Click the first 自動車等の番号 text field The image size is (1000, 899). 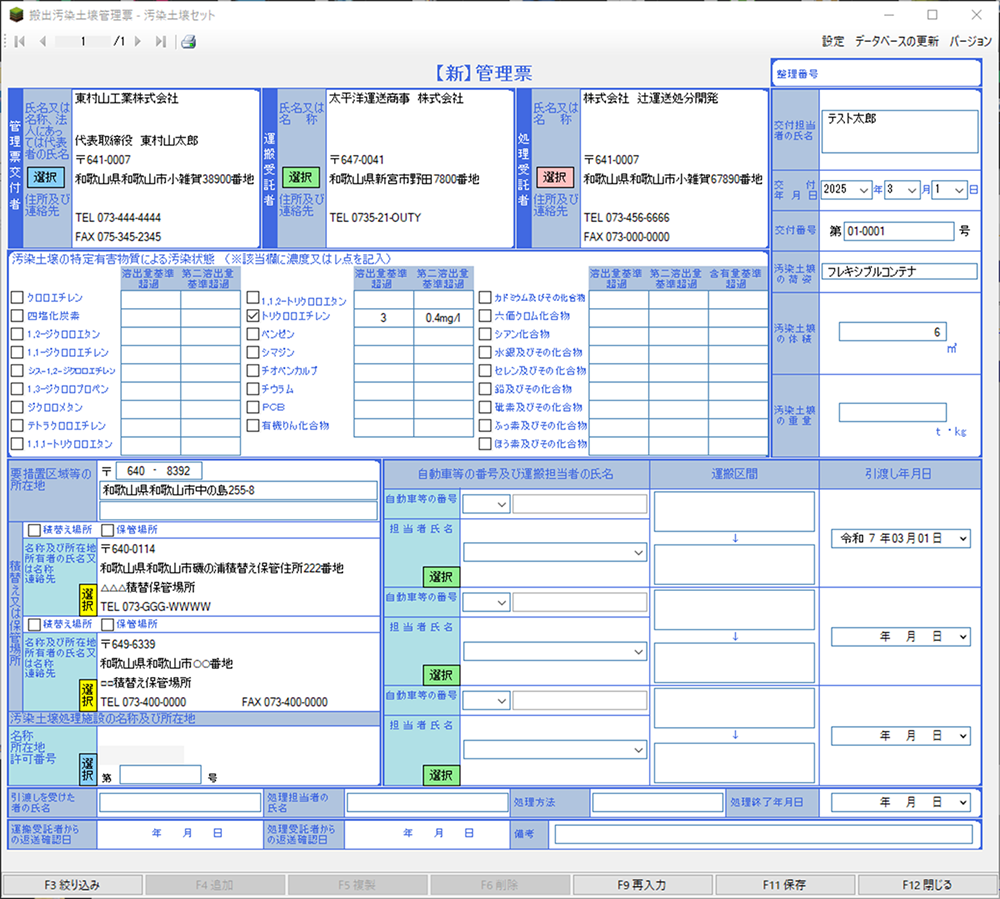pos(579,504)
